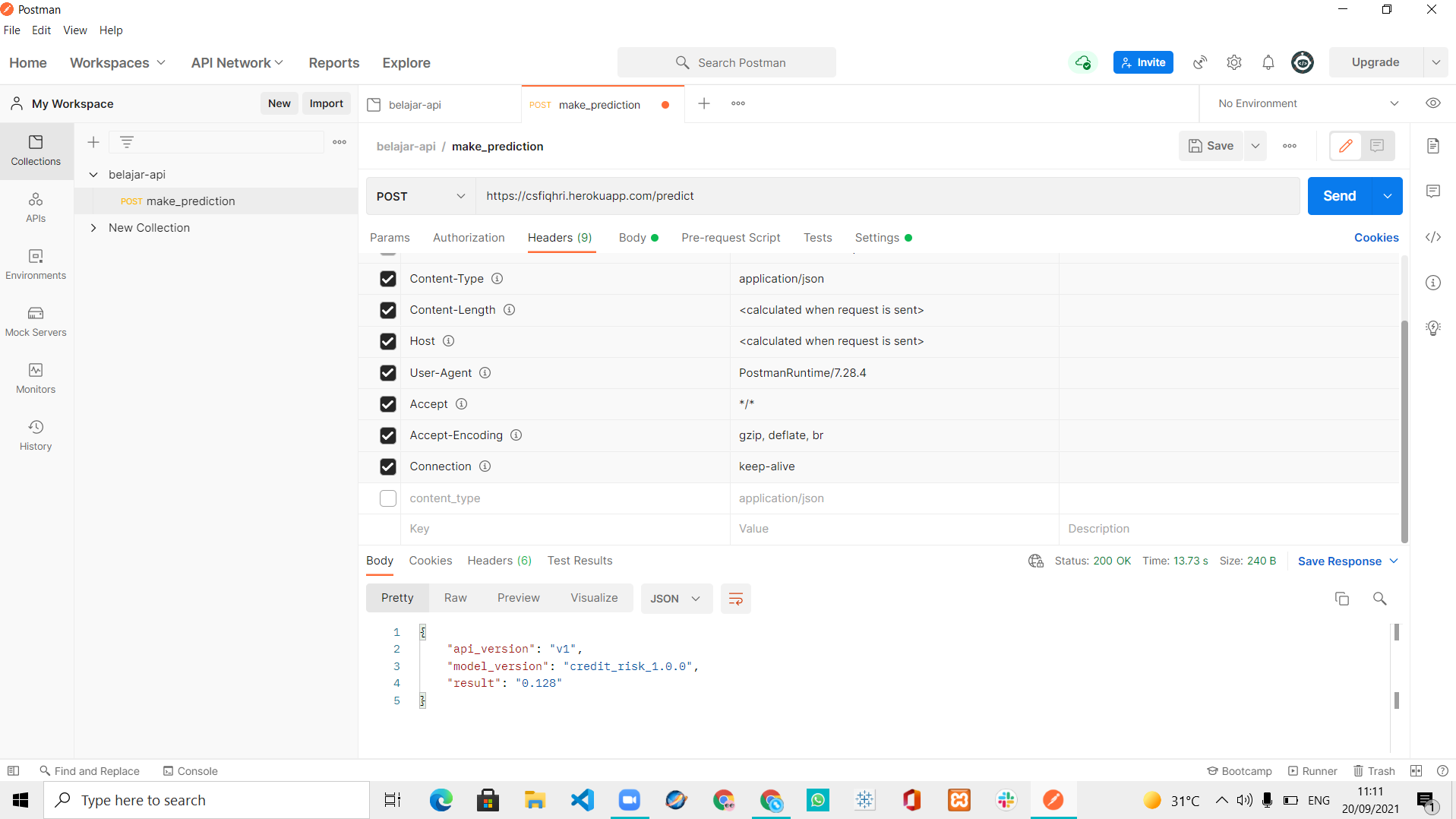The width and height of the screenshot is (1456, 819).
Task: Search within the response body
Action: 1380,599
